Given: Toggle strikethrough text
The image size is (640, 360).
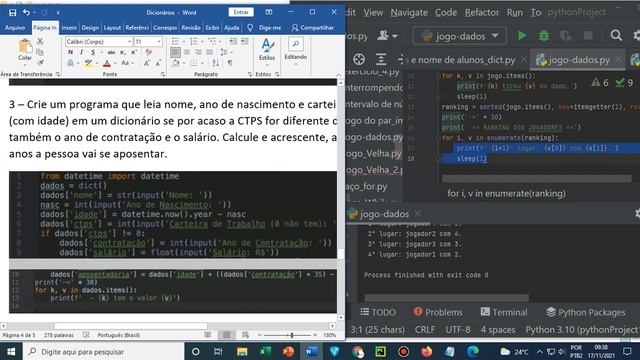Looking at the screenshot, I should [x=111, y=52].
